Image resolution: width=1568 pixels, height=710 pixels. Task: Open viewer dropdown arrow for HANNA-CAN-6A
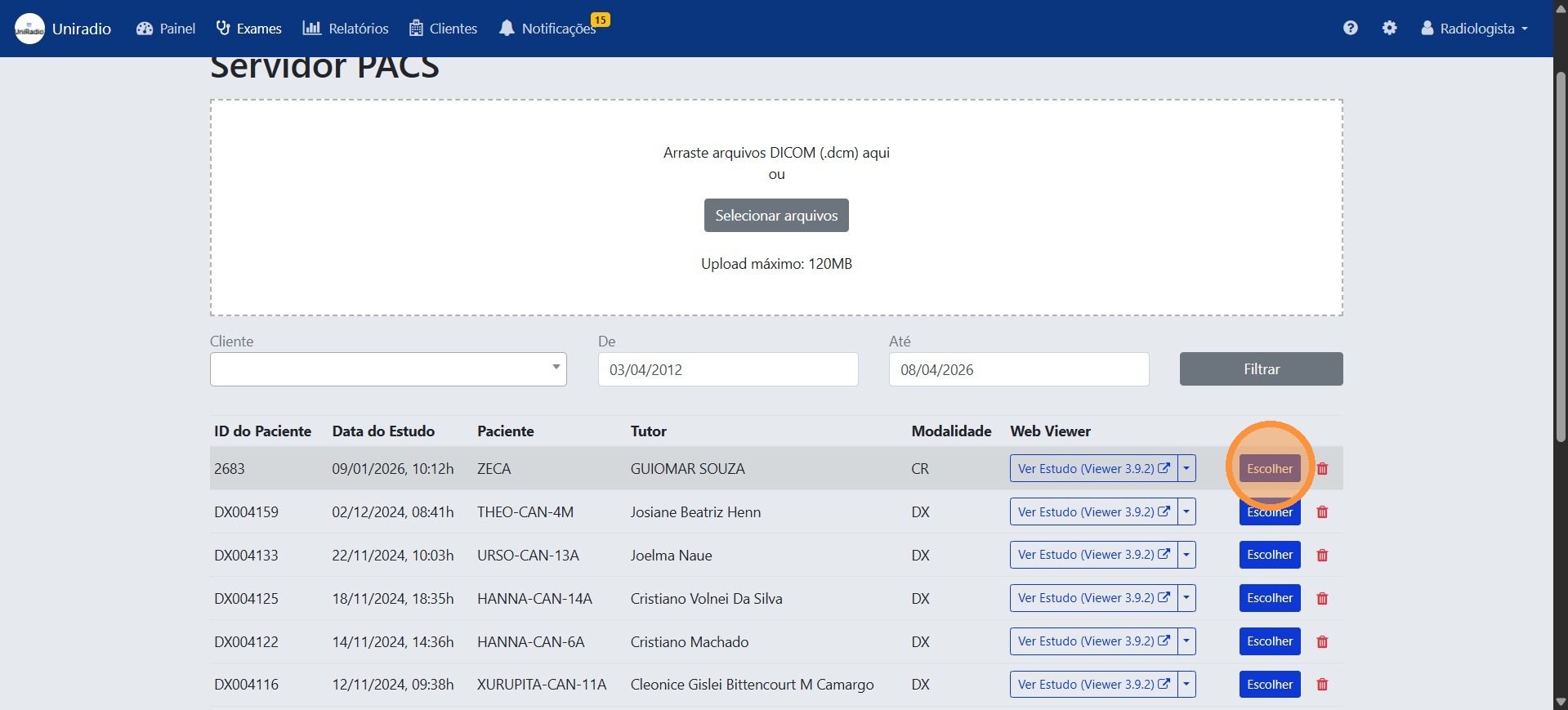click(x=1186, y=641)
